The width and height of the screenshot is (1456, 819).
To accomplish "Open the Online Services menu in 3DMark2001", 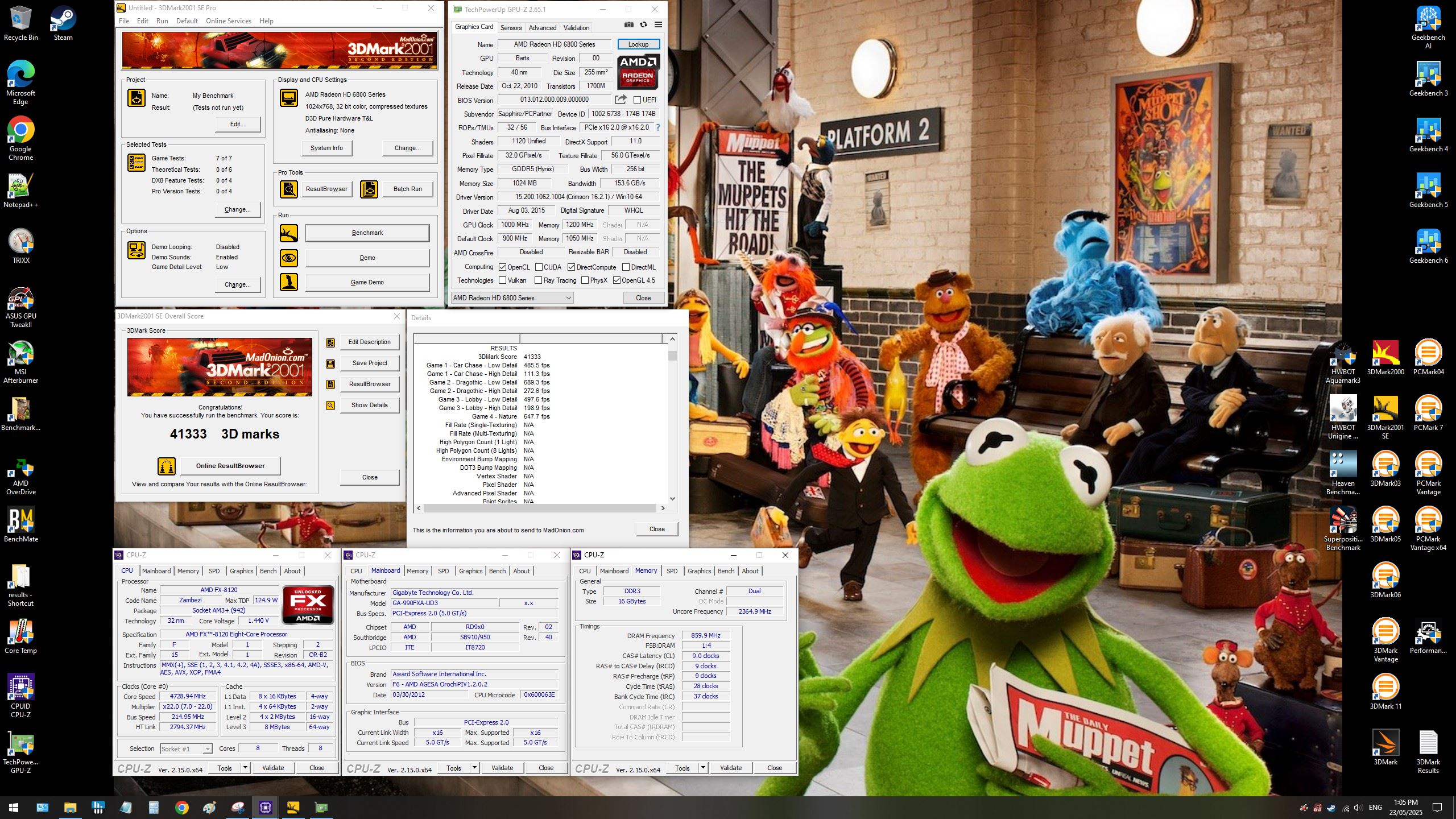I will (228, 21).
